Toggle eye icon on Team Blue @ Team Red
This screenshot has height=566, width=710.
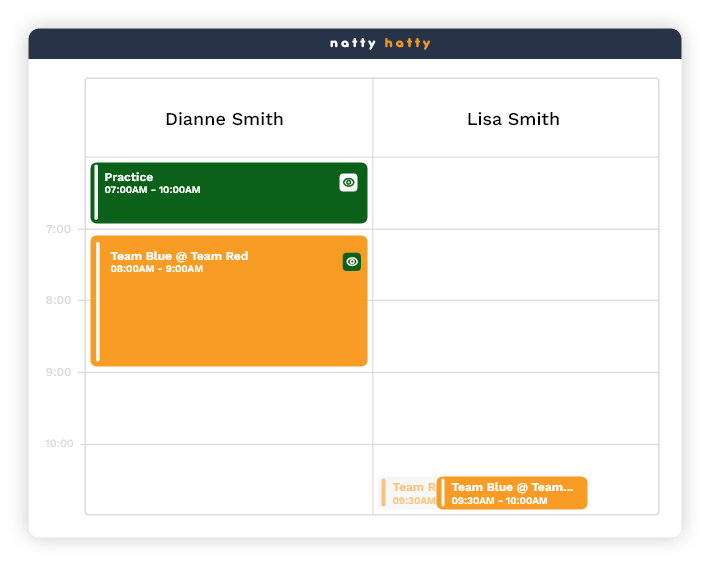(x=352, y=262)
